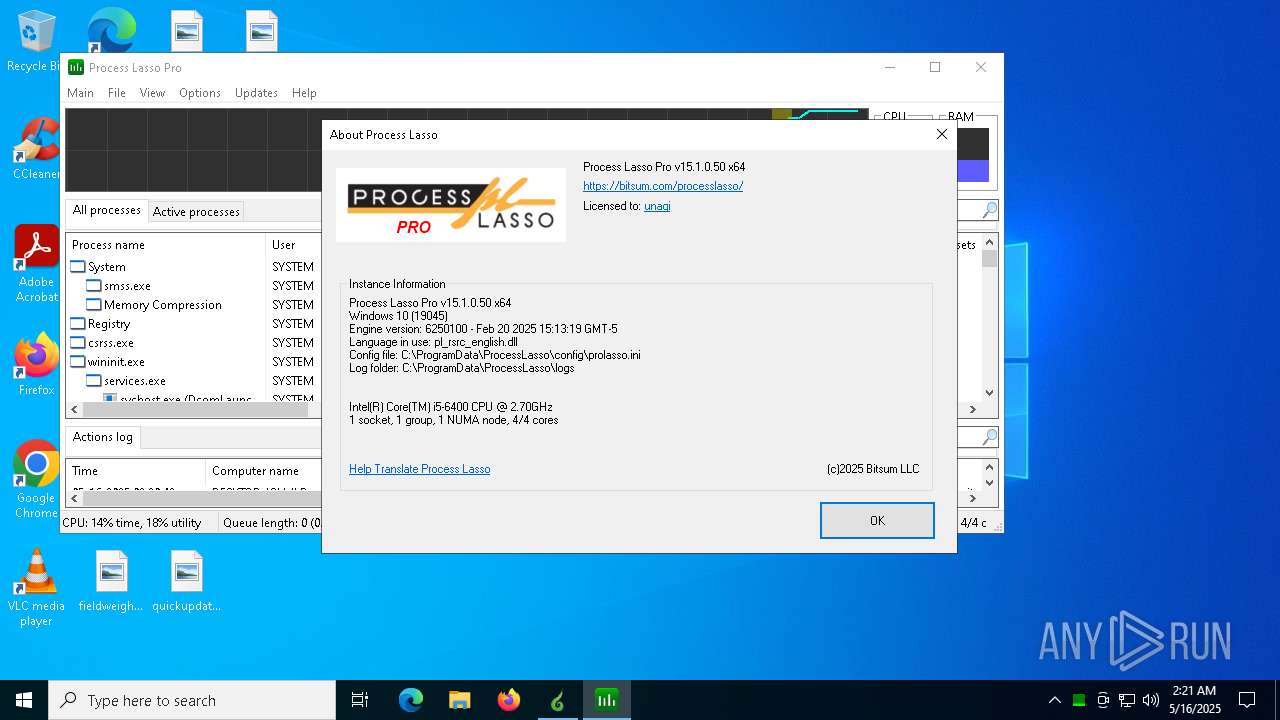
Task: Sort by the Process name column header
Action: 166,245
